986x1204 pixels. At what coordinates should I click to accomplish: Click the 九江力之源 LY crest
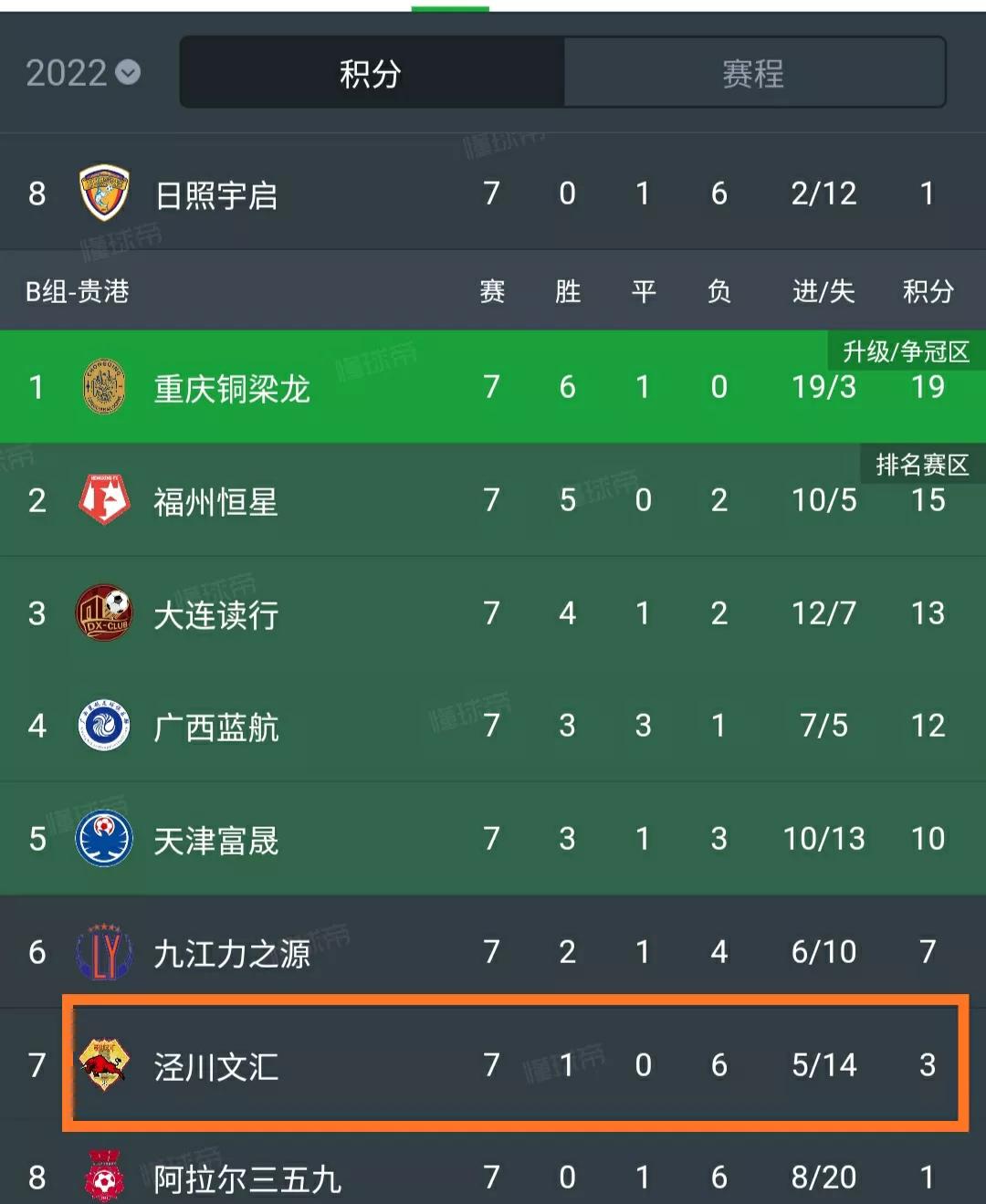pyautogui.click(x=103, y=952)
